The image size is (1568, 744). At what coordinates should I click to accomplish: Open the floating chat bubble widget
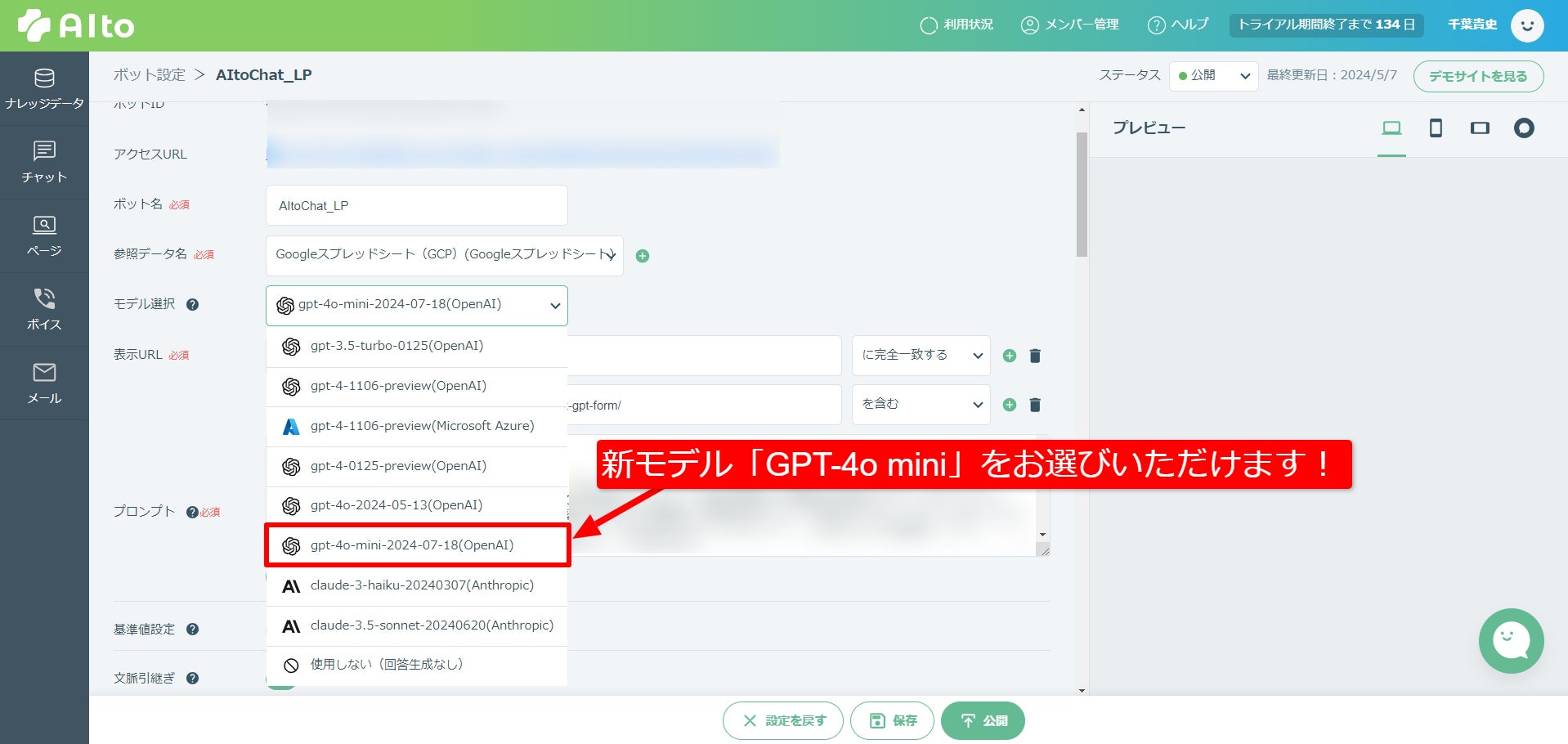coord(1511,641)
